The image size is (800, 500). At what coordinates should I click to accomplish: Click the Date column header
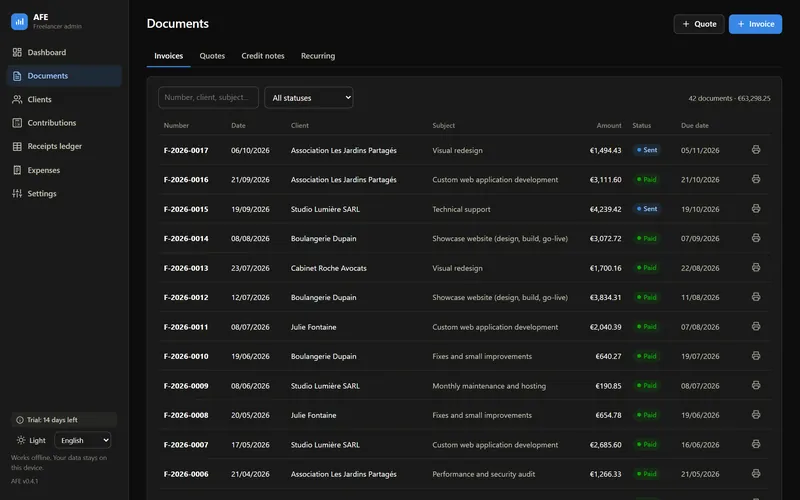click(x=238, y=126)
